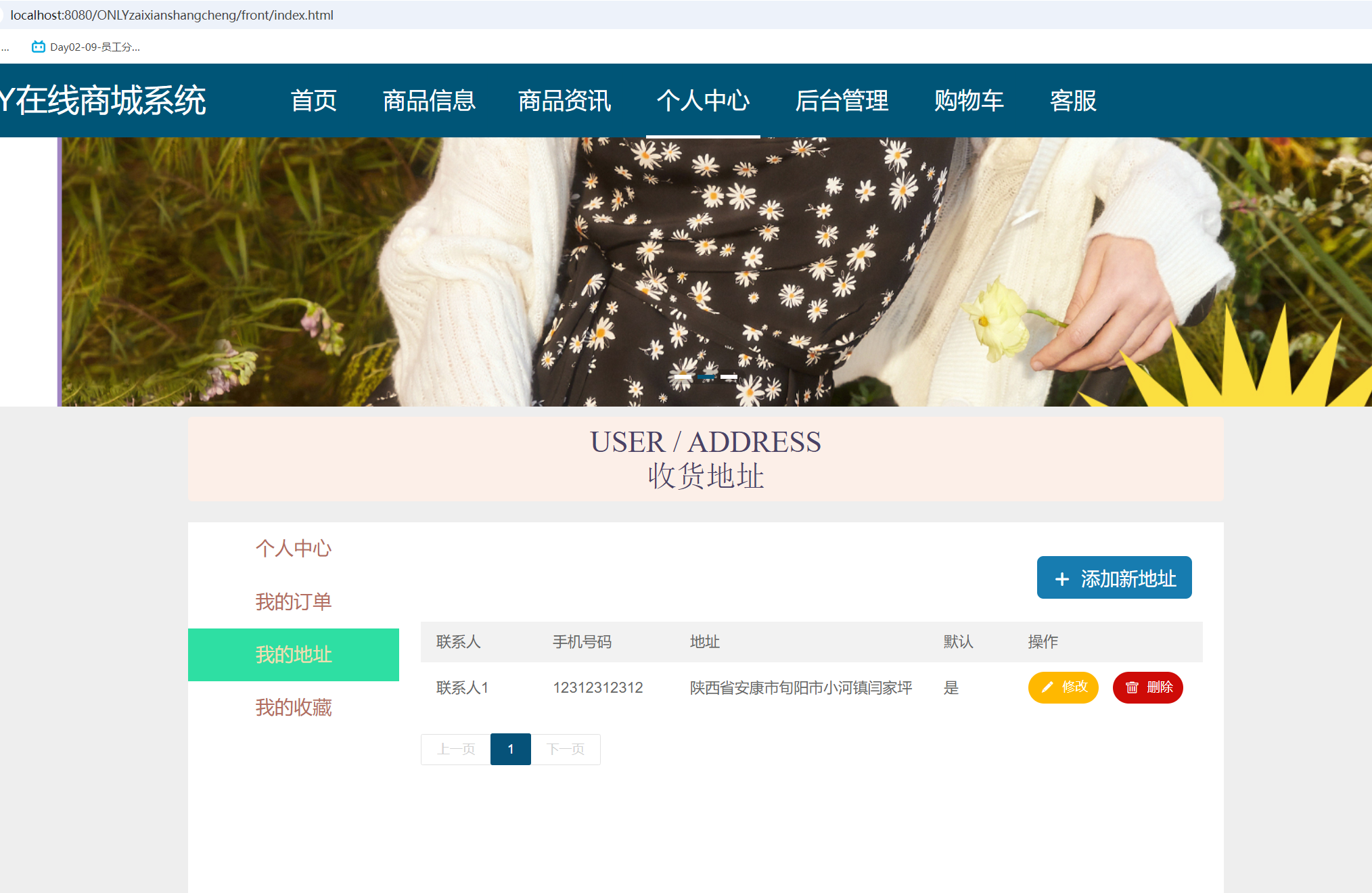Open the 购物车 shopping cart
The width and height of the screenshot is (1372, 893).
point(969,101)
